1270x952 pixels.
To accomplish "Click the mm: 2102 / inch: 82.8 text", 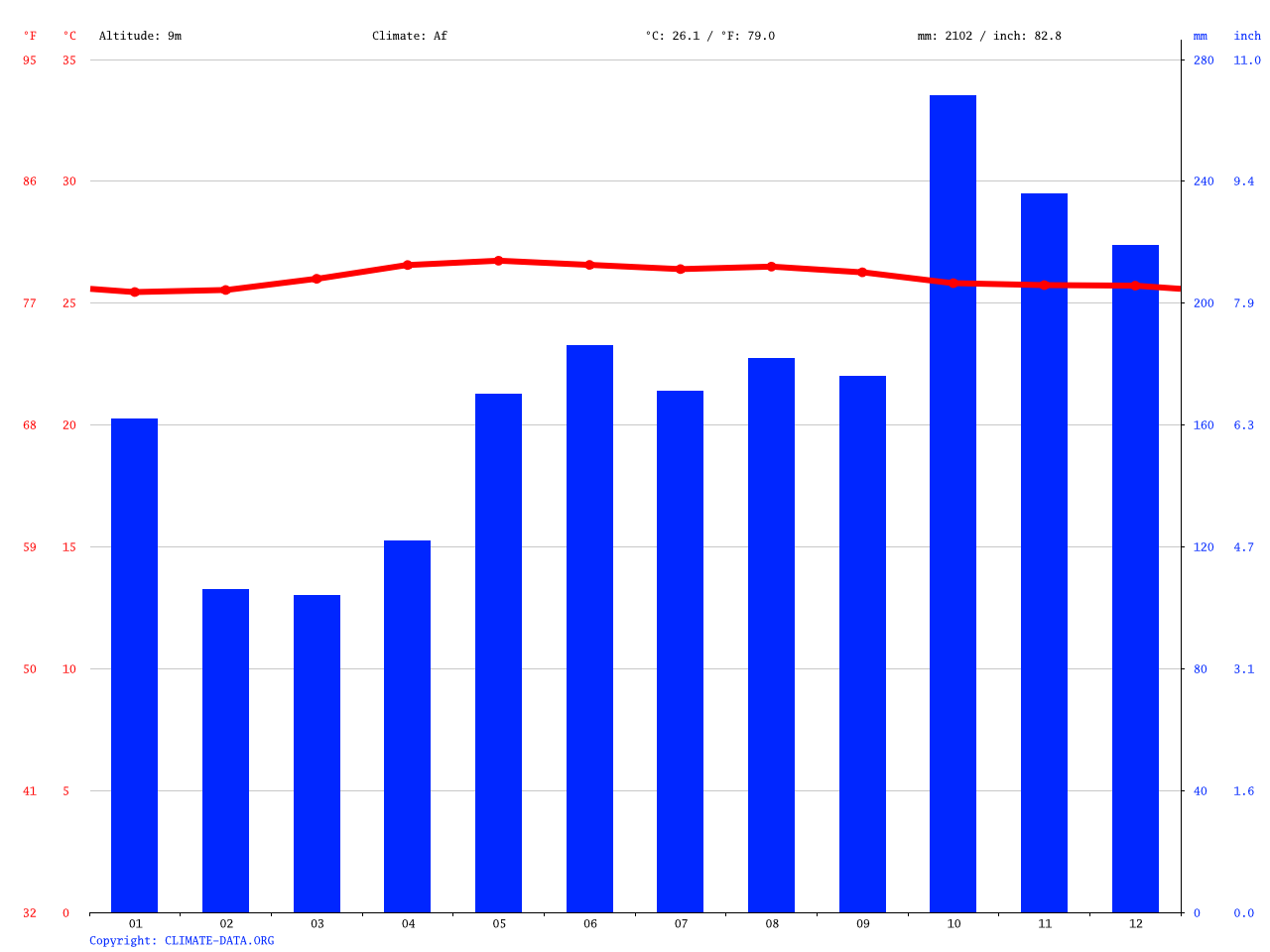I will pyautogui.click(x=989, y=36).
